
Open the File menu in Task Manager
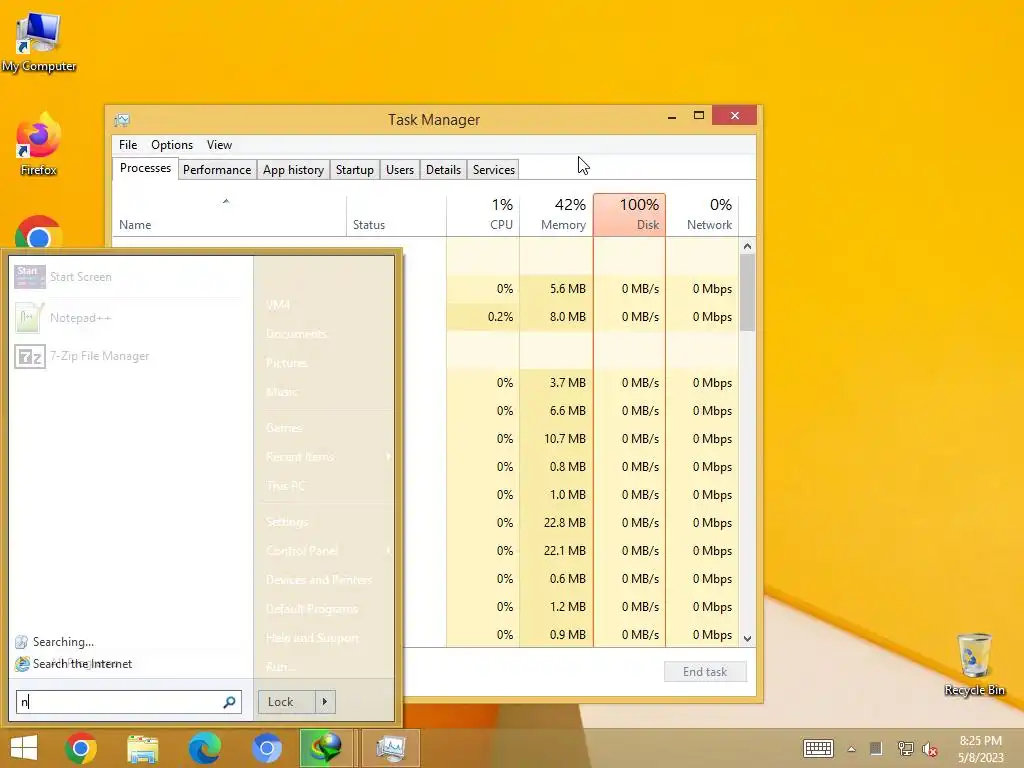point(128,145)
